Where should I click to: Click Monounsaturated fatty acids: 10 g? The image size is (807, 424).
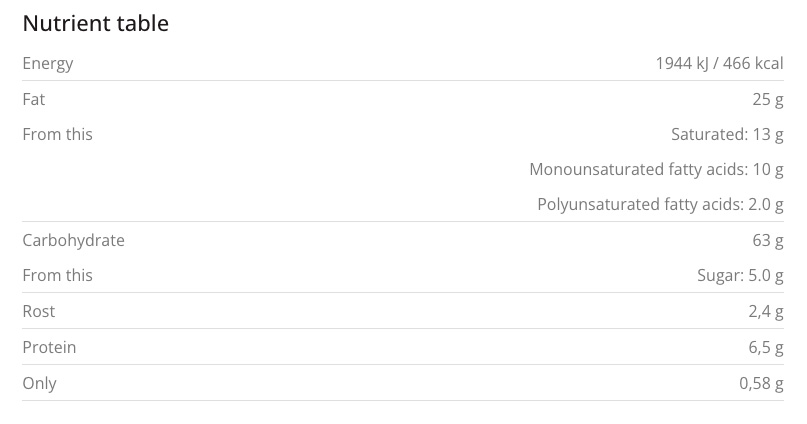point(656,169)
